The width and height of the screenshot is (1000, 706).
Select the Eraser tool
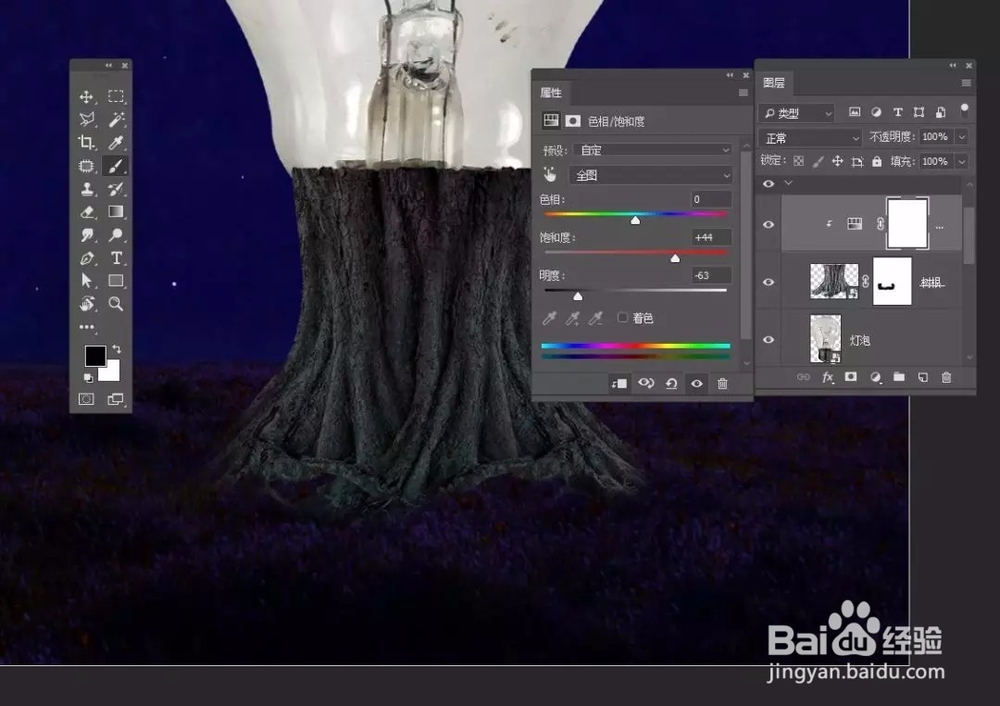[87, 212]
